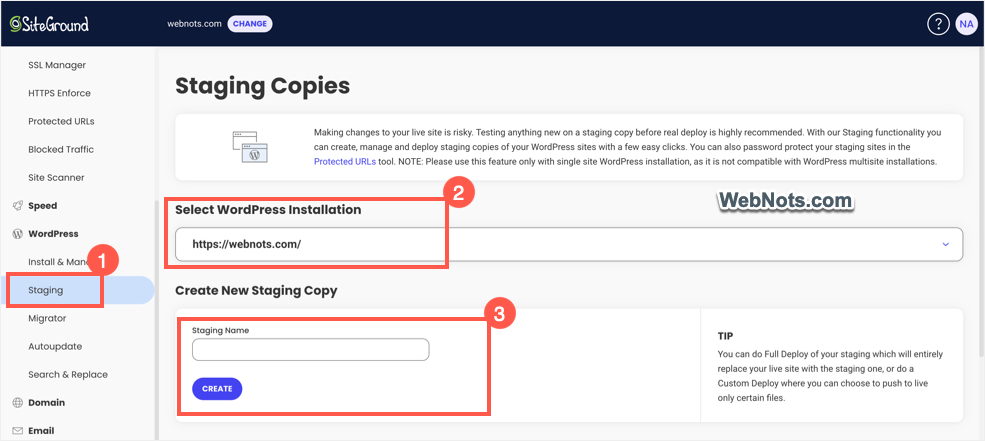Click the Email envelope icon
The width and height of the screenshot is (985, 441).
17,431
